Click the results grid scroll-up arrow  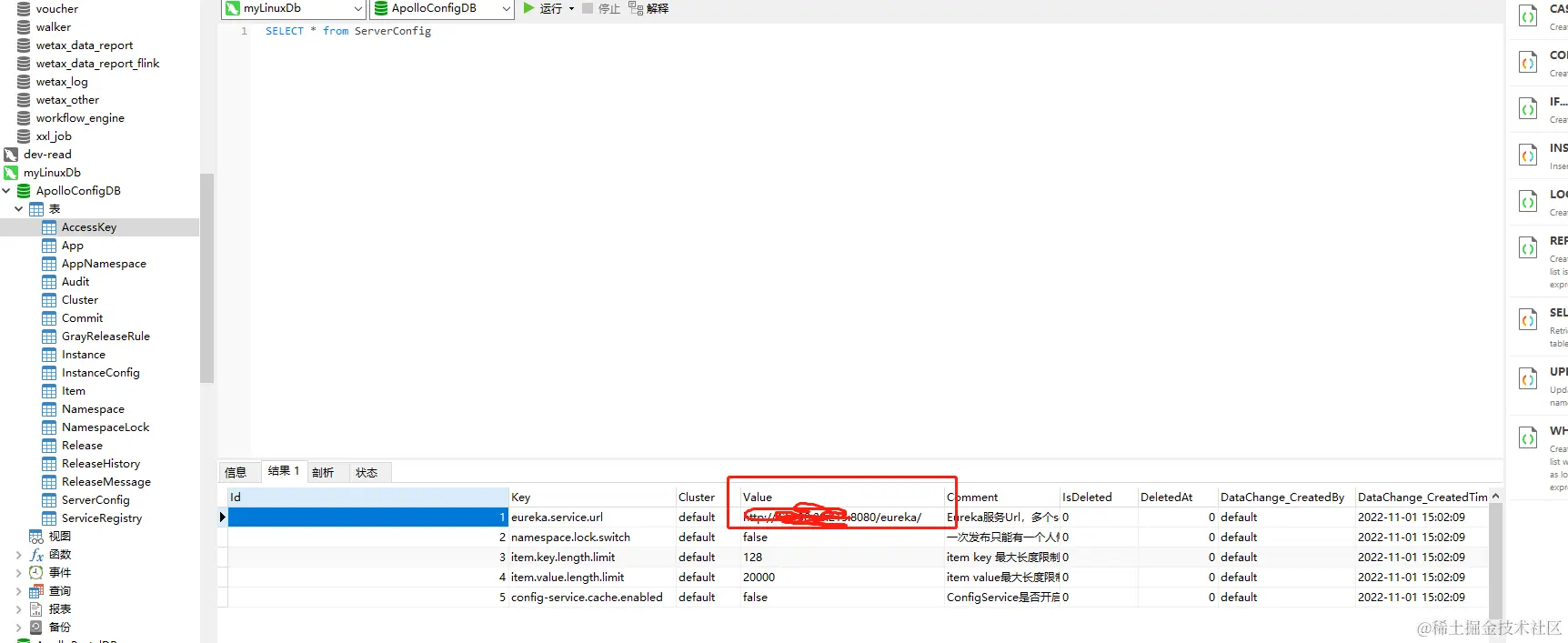point(1495,497)
